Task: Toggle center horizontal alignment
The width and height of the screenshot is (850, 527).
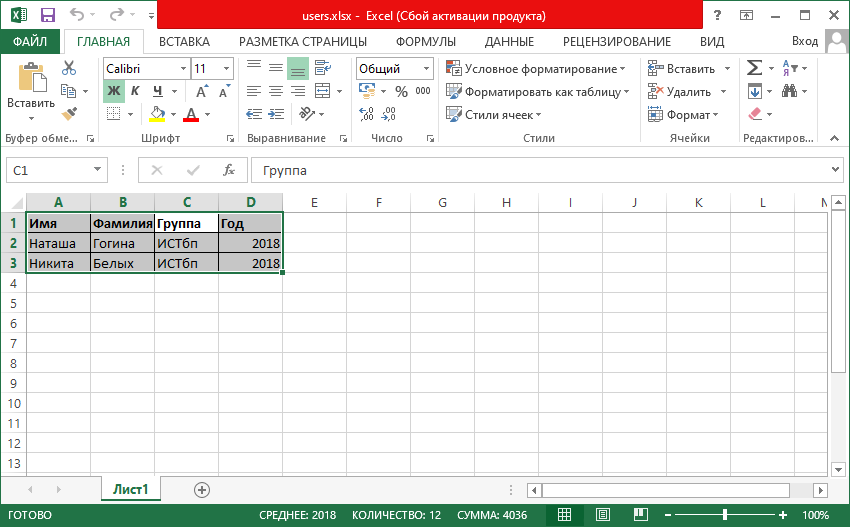Action: point(275,91)
